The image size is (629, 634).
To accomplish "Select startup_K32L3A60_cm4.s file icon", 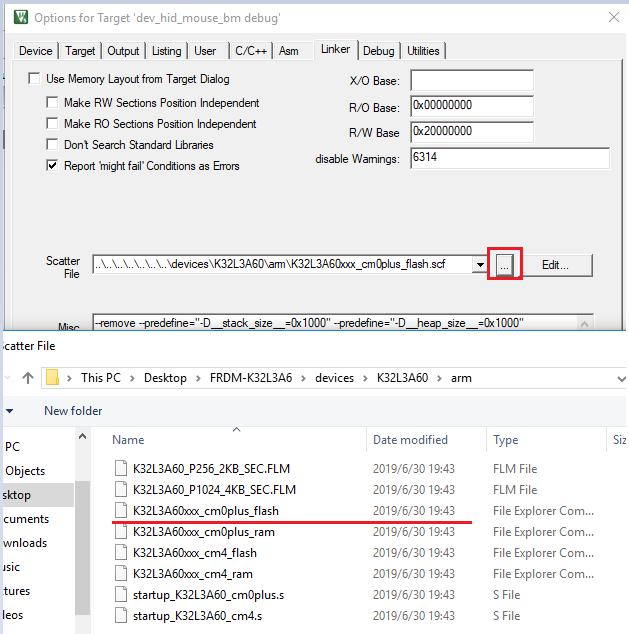I will pos(121,616).
